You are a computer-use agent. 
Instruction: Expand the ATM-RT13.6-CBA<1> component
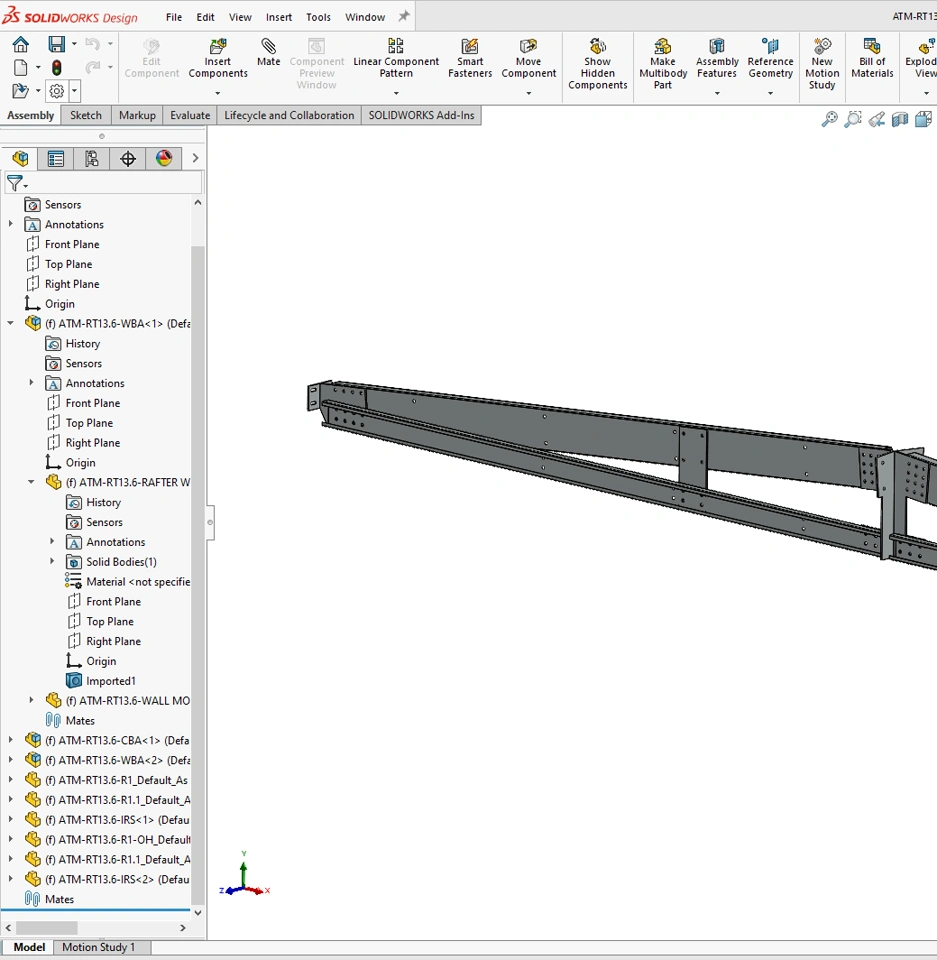click(10, 740)
